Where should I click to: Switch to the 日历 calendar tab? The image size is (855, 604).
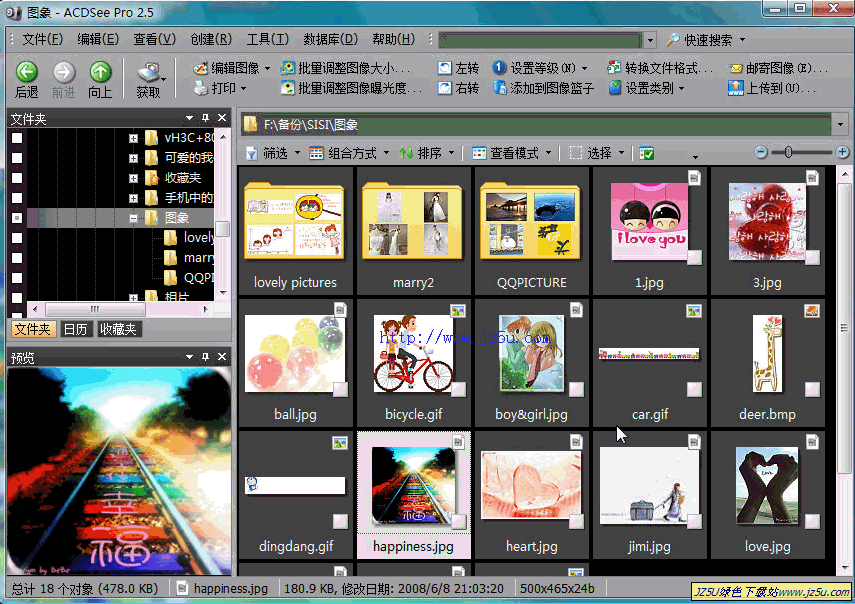75,329
